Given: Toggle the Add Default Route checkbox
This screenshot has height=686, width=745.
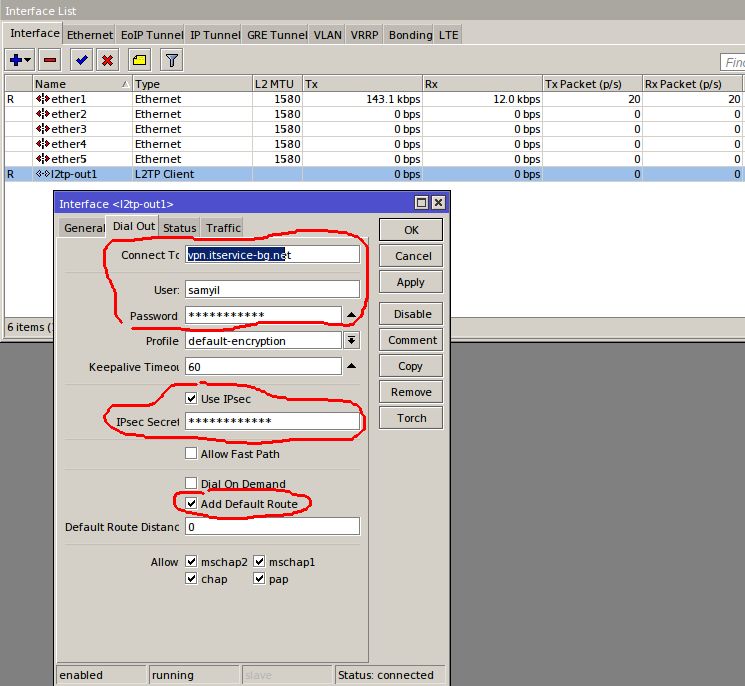Looking at the screenshot, I should pyautogui.click(x=191, y=503).
